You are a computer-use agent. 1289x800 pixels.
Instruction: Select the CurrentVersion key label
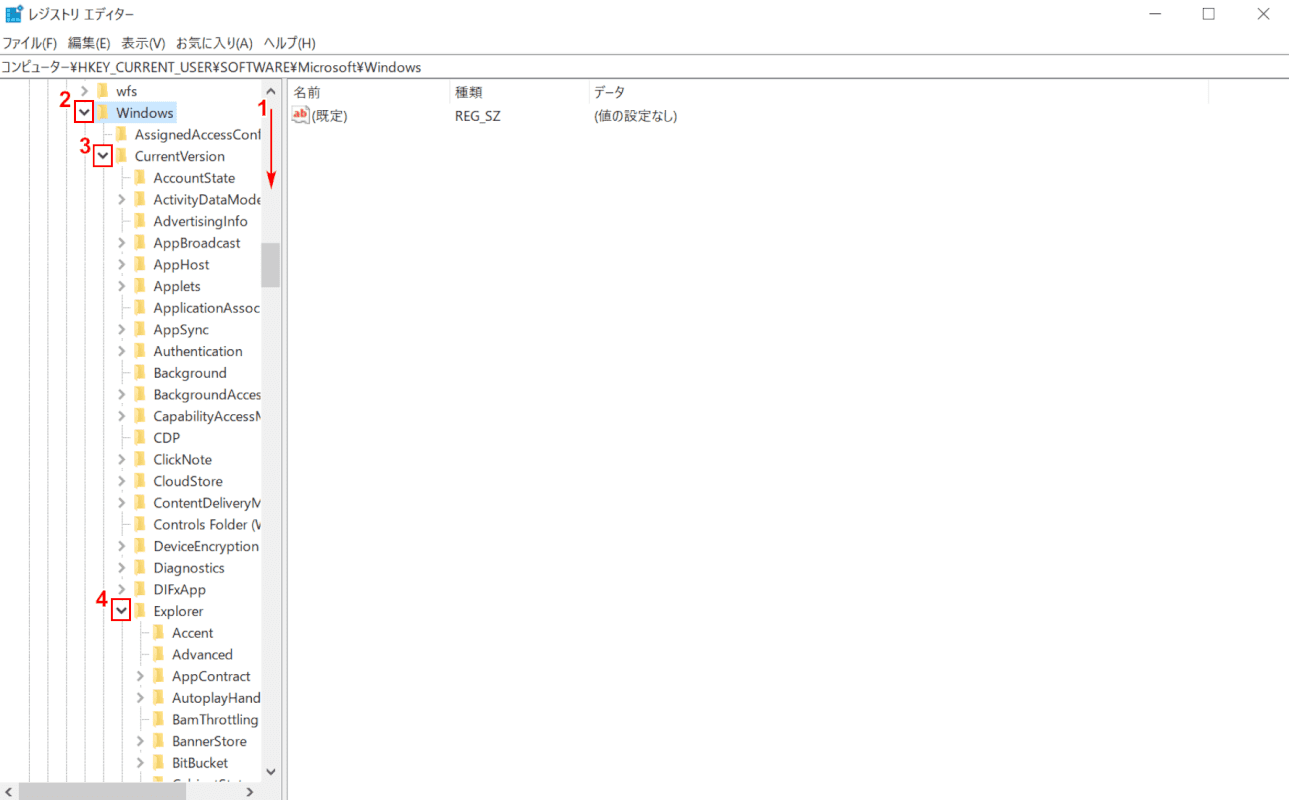point(180,156)
